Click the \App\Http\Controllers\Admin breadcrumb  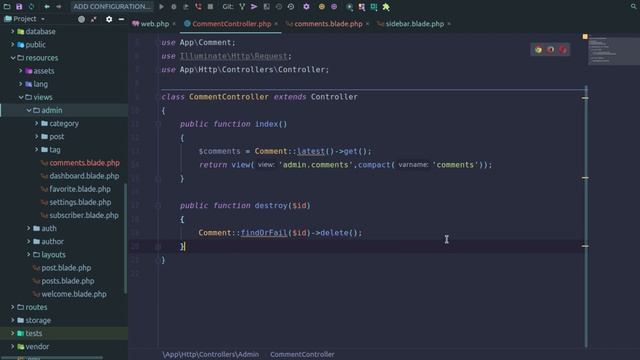pyautogui.click(x=211, y=354)
